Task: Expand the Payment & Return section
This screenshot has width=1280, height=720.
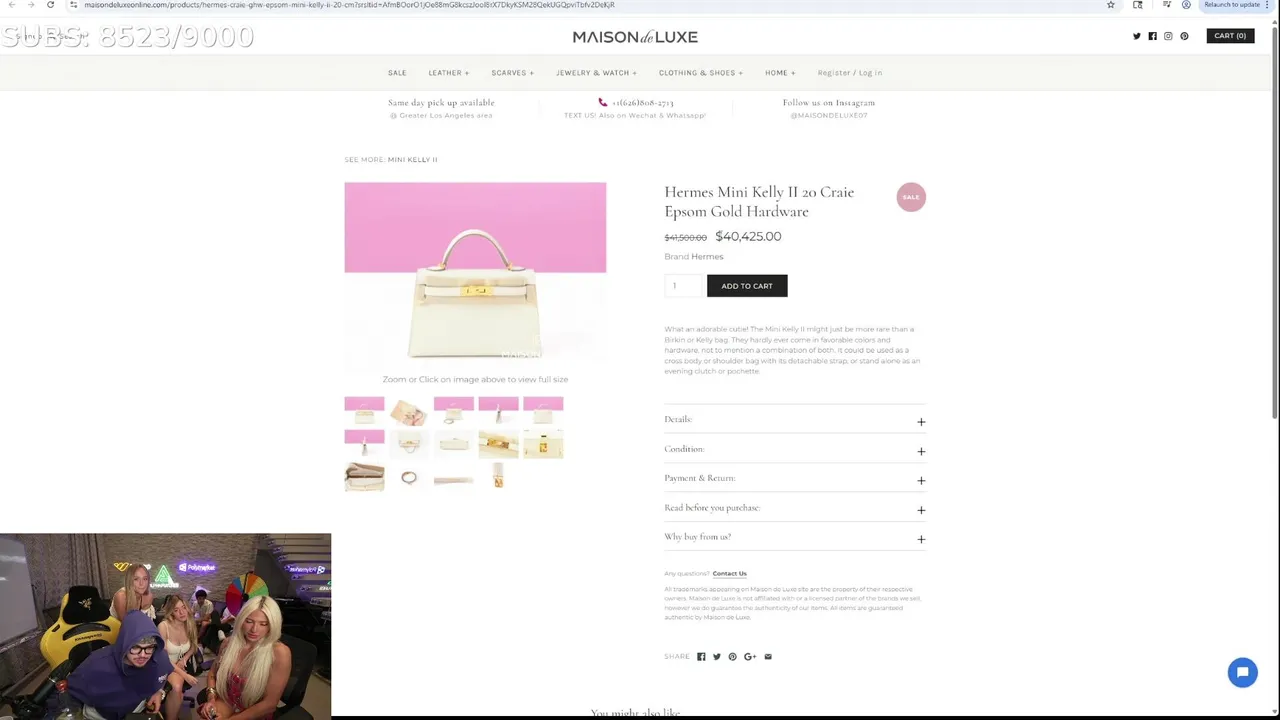Action: (x=795, y=478)
